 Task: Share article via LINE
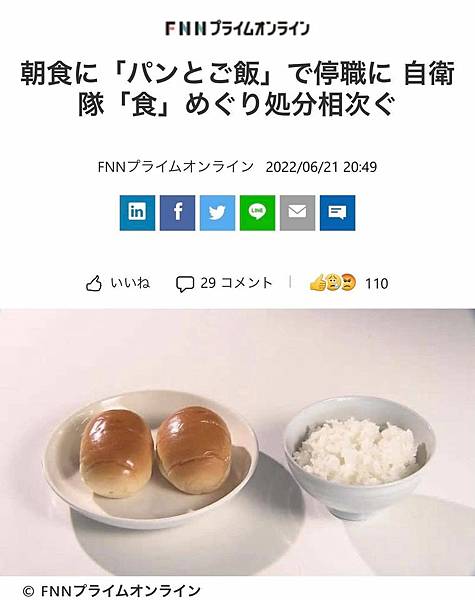[257, 213]
